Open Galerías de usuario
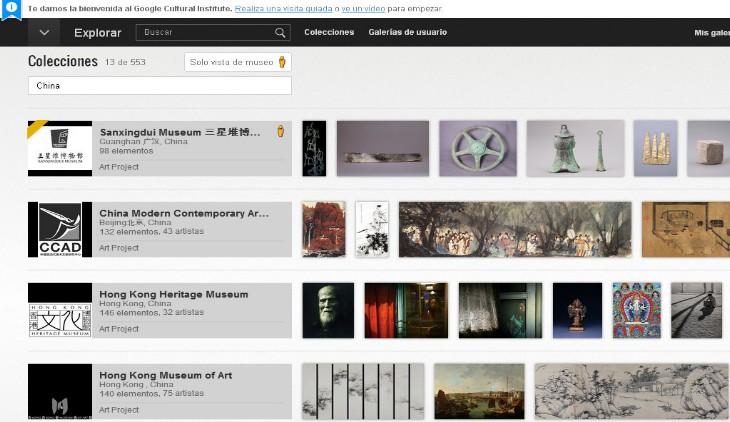The height and width of the screenshot is (422, 730). 407,32
